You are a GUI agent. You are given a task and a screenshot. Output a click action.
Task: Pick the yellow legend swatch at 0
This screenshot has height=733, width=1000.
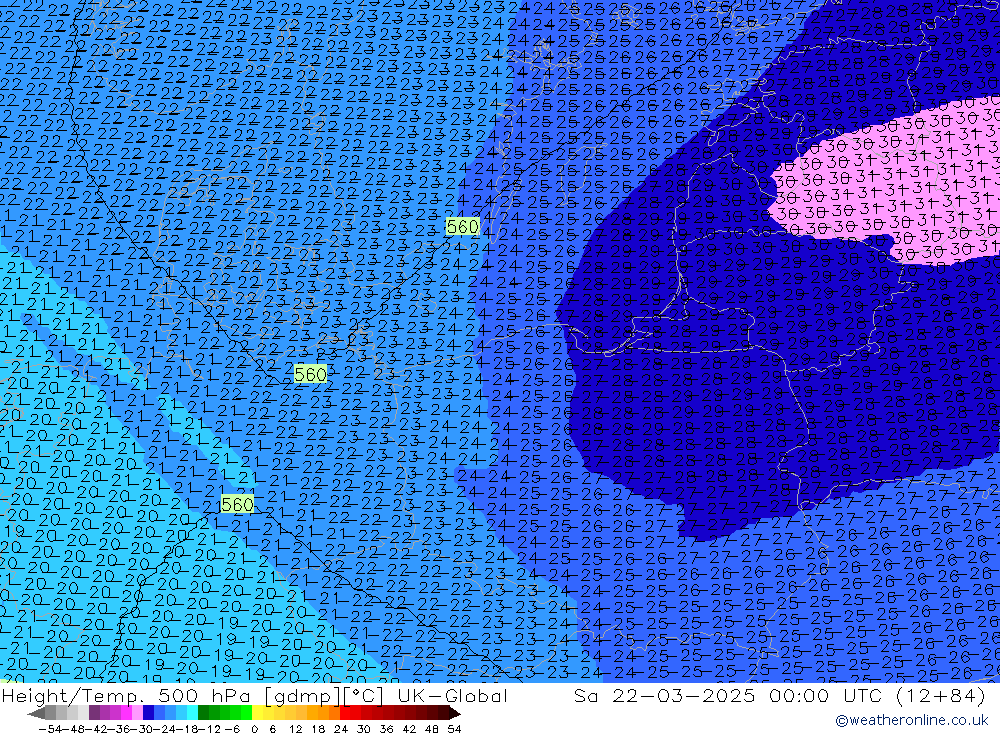[x=257, y=714]
